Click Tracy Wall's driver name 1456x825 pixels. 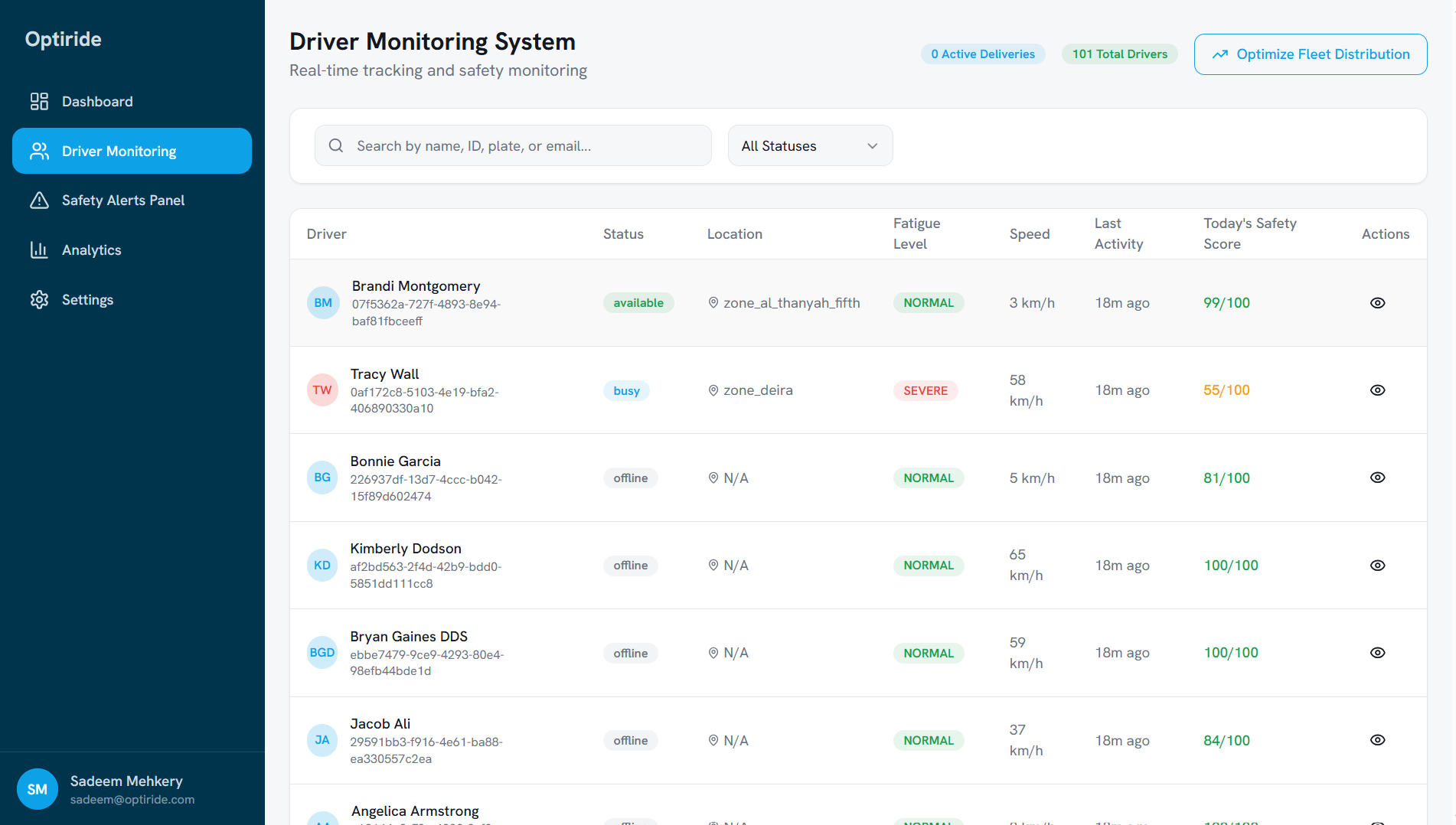click(x=385, y=374)
